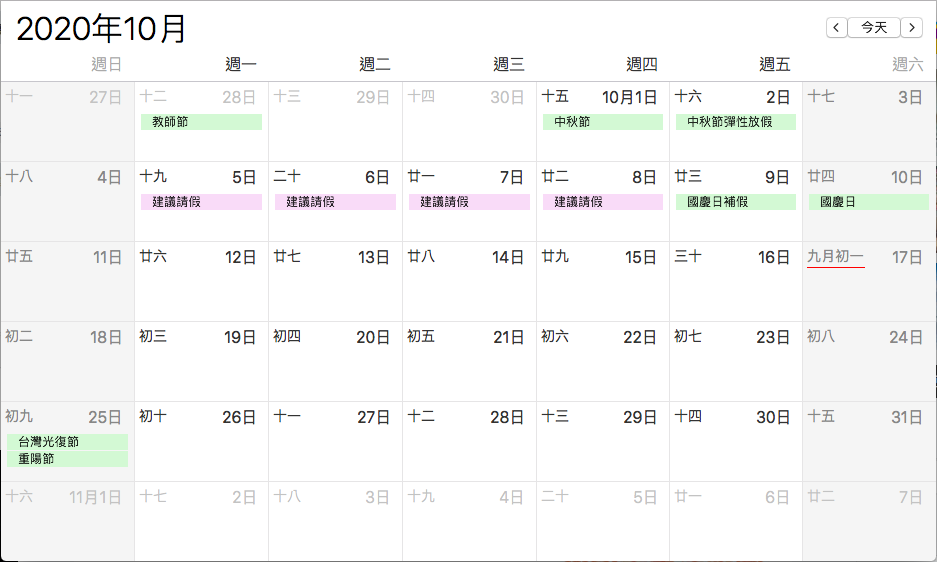937x562 pixels.
Task: Open the 國慶日補假 event on the 9th
Action: pos(736,202)
